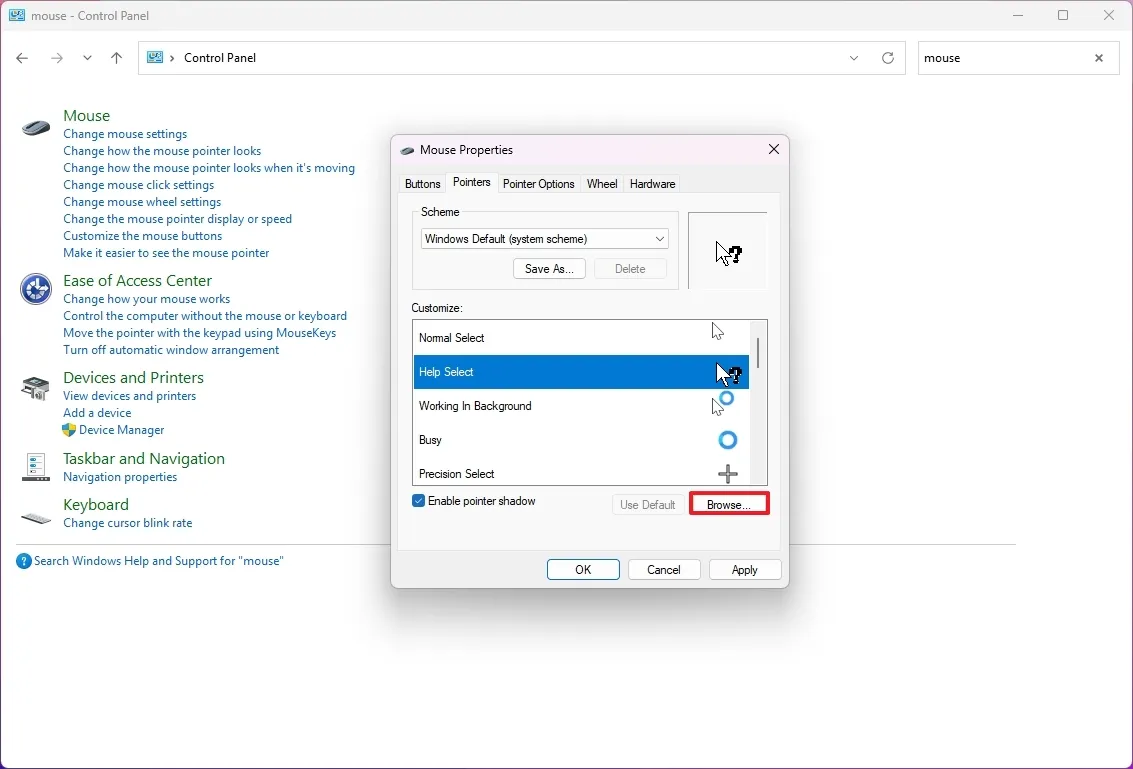
Task: Open the Change cursor blink rate link
Action: [x=128, y=523]
